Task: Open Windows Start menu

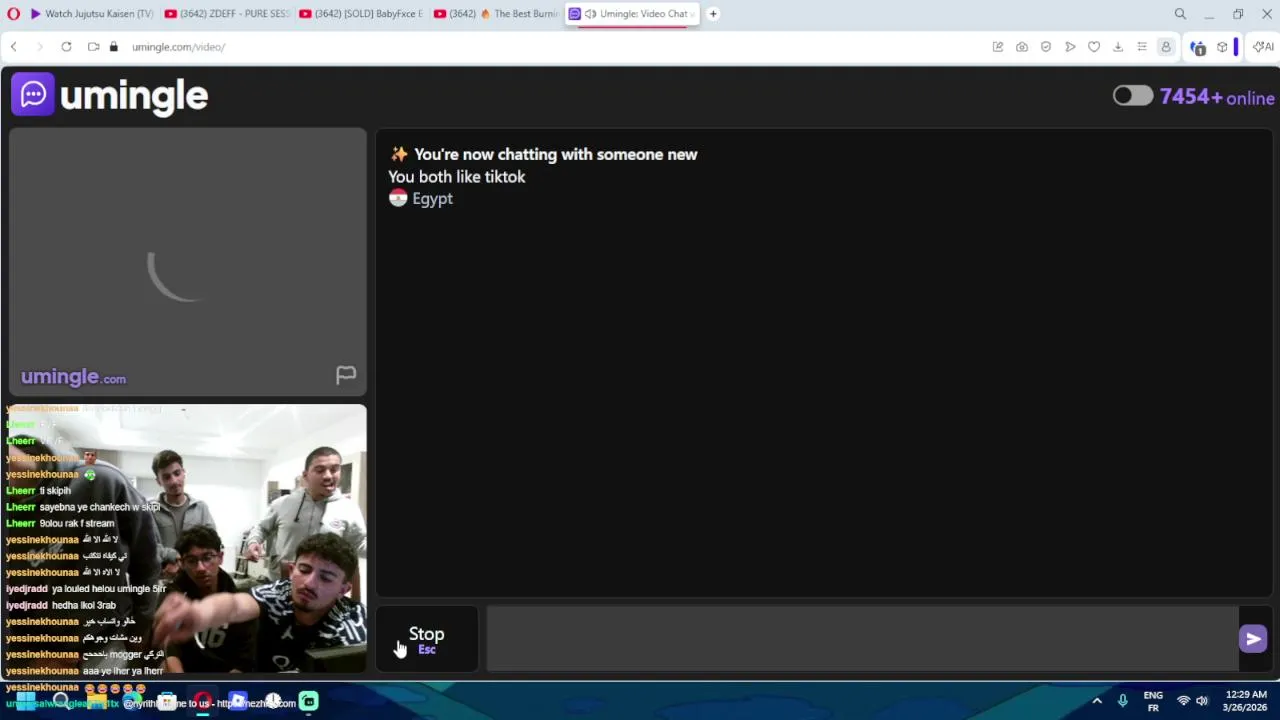Action: [x=26, y=701]
